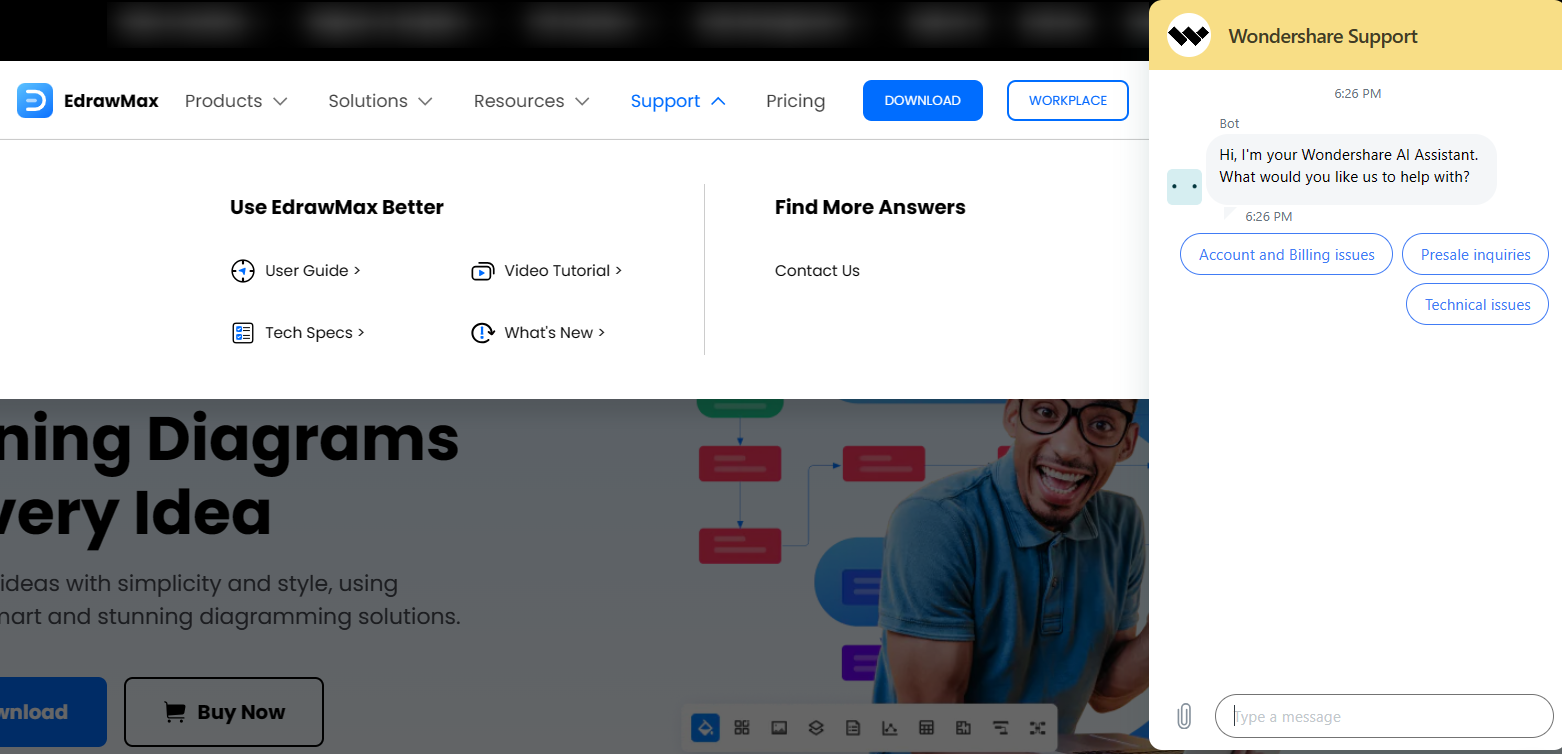Click the EdrawMax logo icon
1562x754 pixels.
(x=35, y=100)
